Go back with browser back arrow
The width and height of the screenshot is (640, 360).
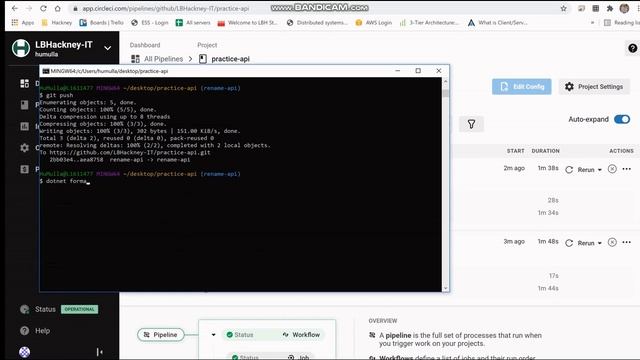[15, 8]
